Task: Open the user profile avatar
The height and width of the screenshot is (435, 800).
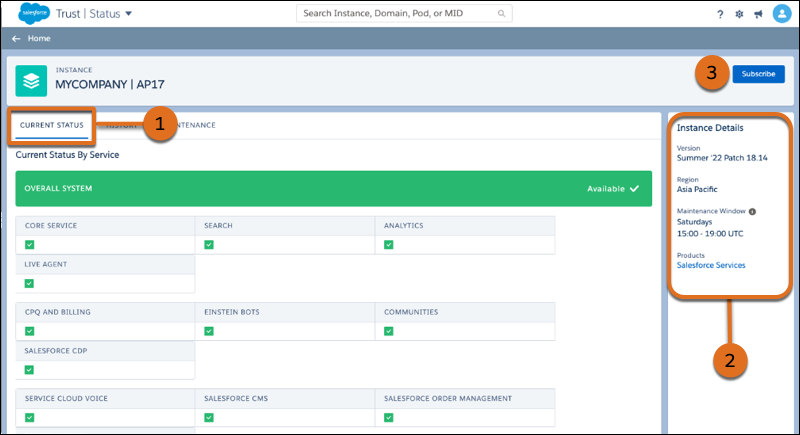Action: 780,14
